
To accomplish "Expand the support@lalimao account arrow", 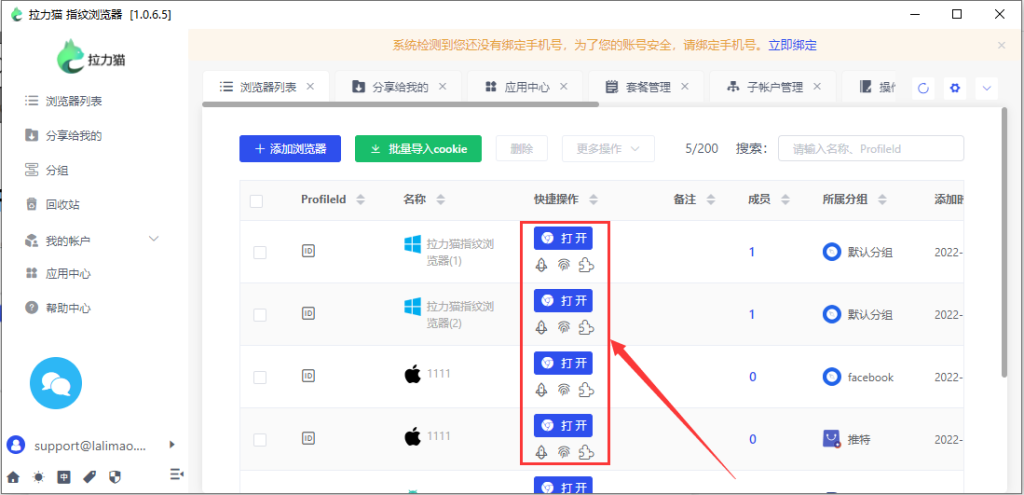I will click(x=172, y=445).
